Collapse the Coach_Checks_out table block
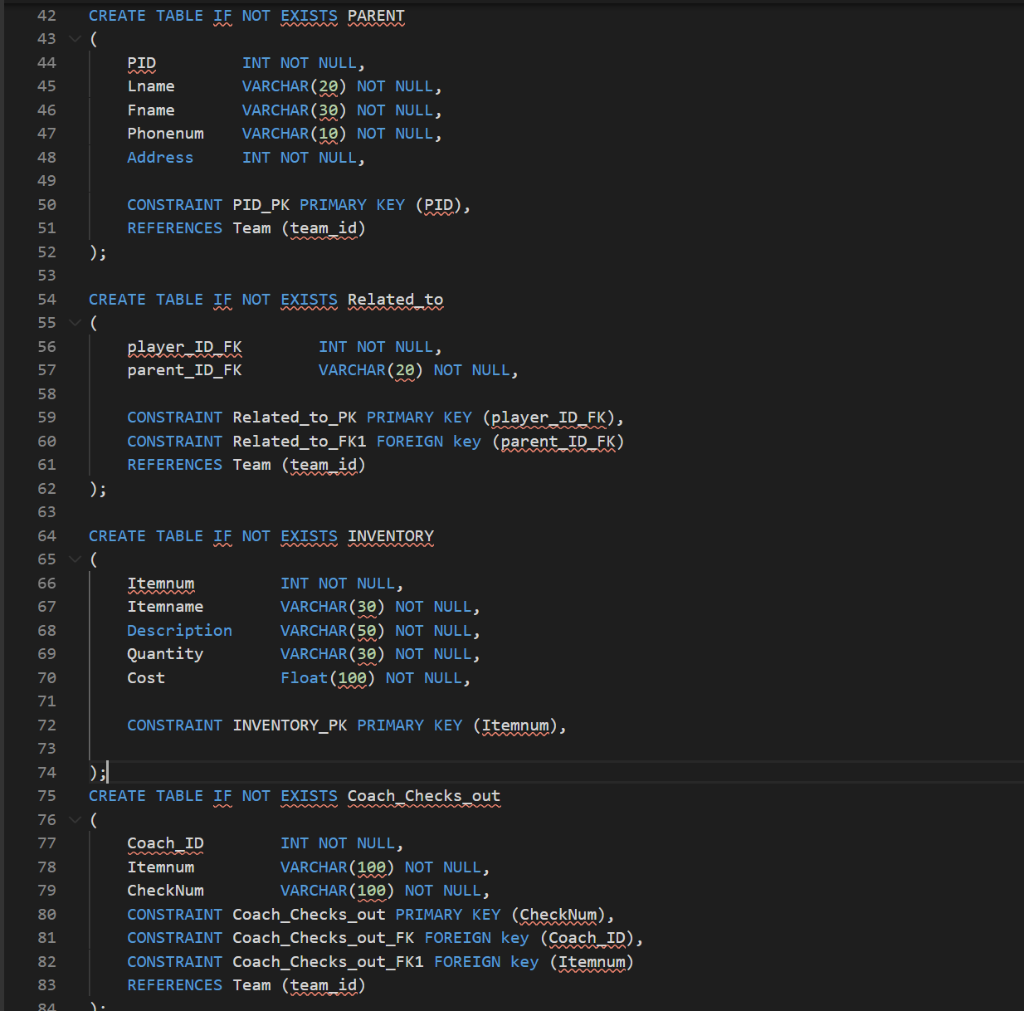 pyautogui.click(x=75, y=819)
